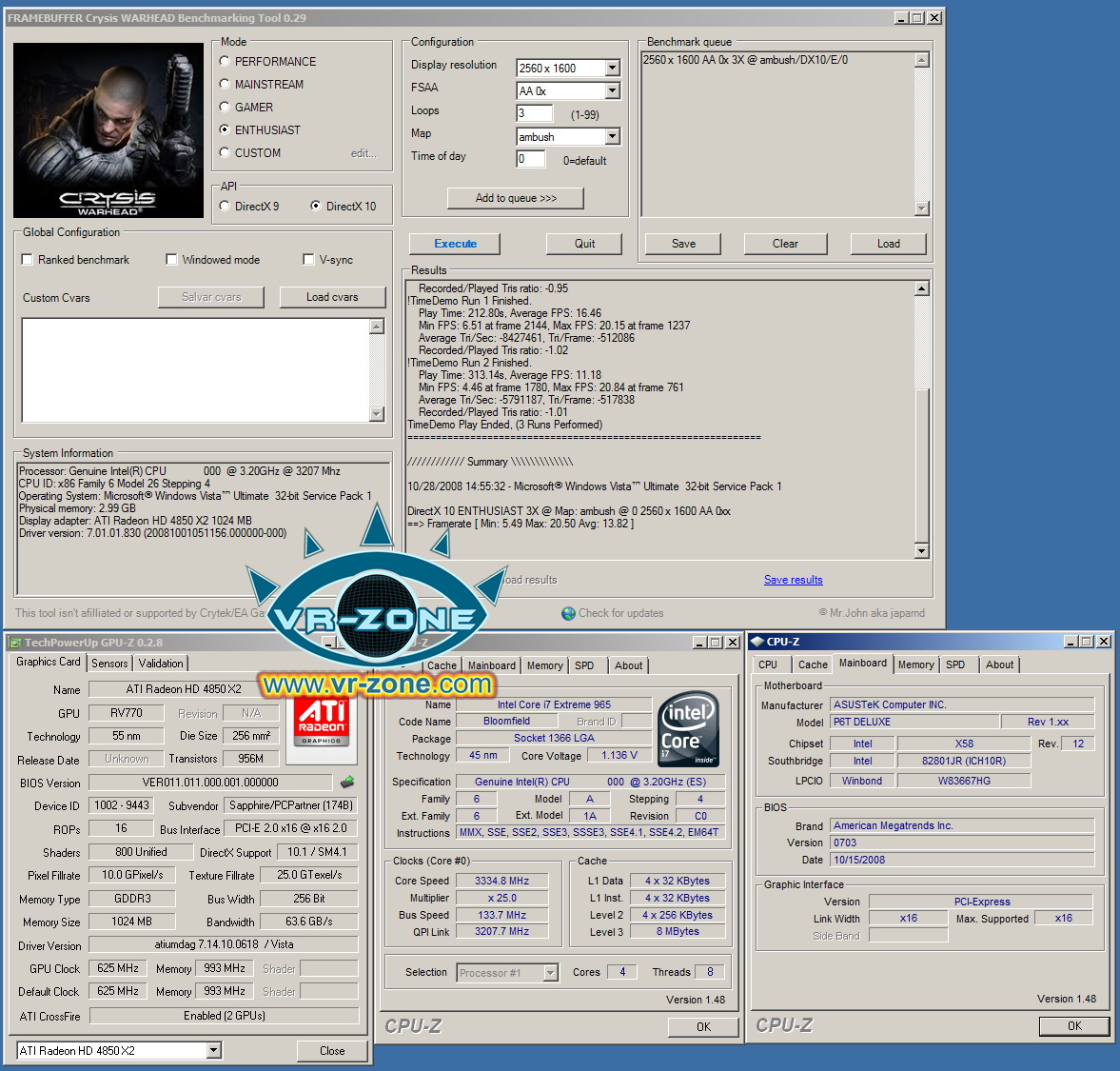Click the Loops input field
This screenshot has width=1120, height=1071.
click(534, 113)
